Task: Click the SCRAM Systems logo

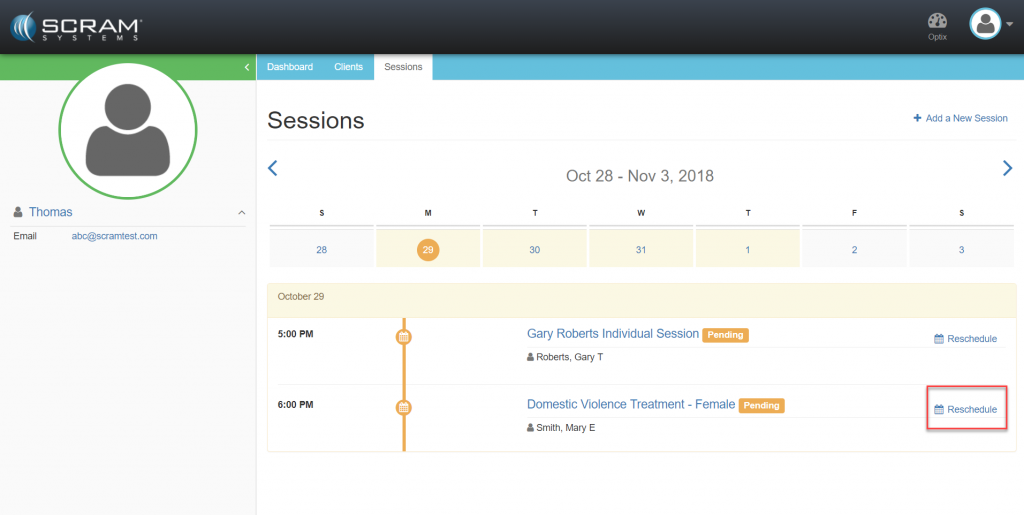Action: (76, 26)
